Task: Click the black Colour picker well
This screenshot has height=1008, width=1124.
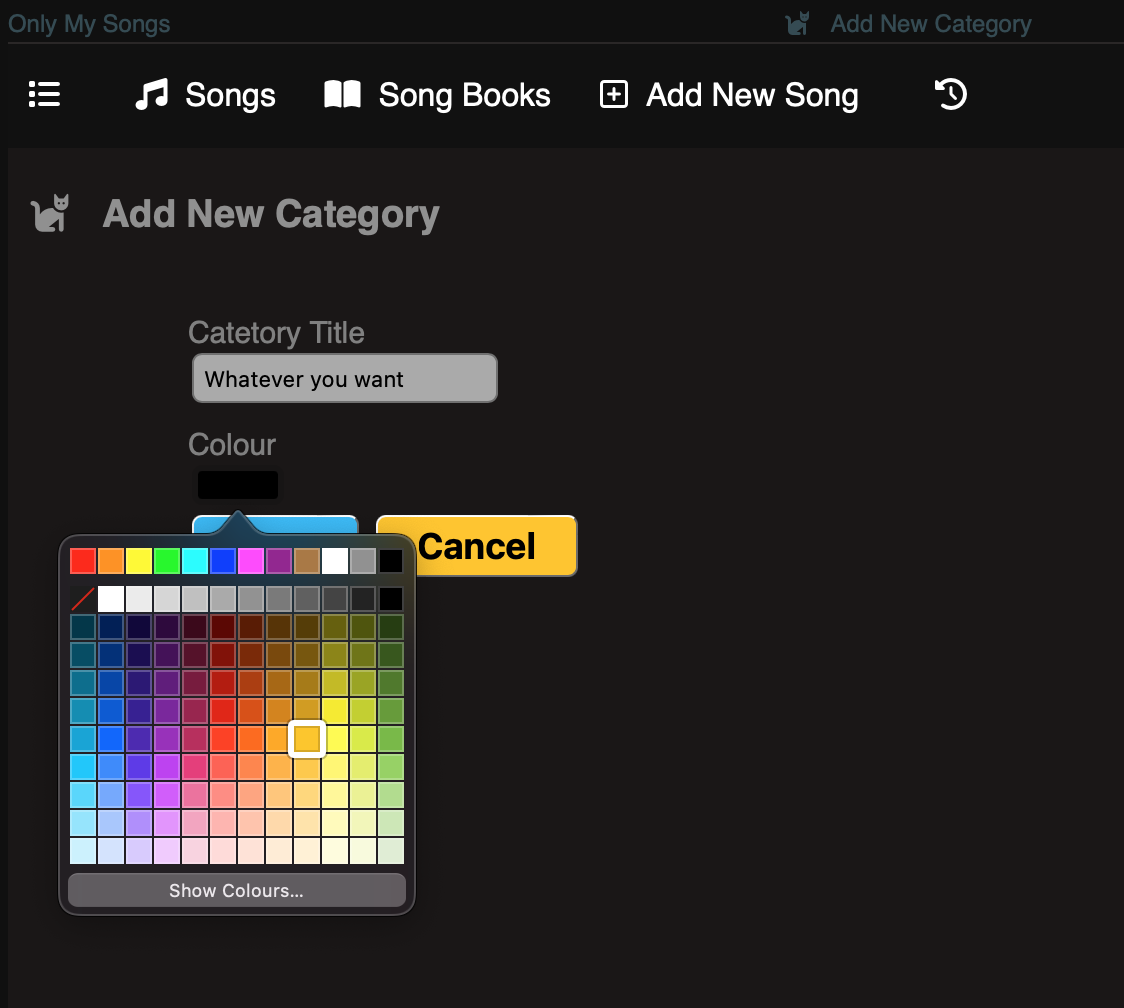Action: (238, 485)
